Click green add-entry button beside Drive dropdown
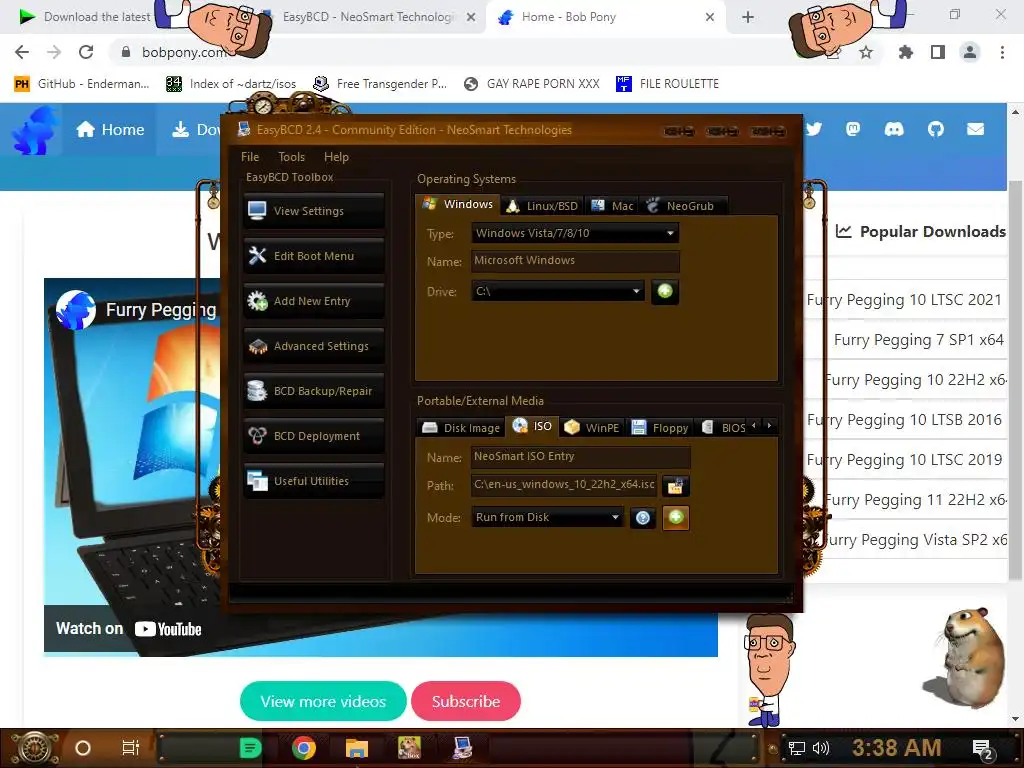The height and width of the screenshot is (768, 1024). 665,291
